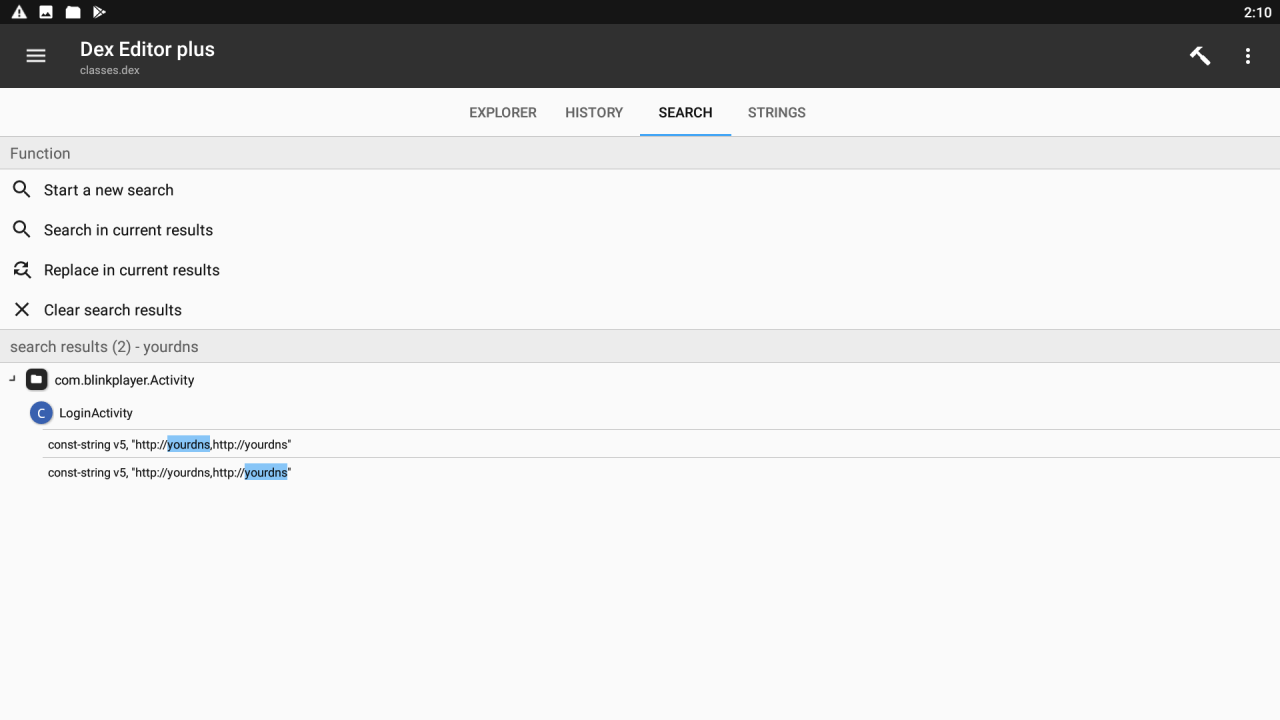Click the replace icon beside Replace in current results

click(21, 269)
